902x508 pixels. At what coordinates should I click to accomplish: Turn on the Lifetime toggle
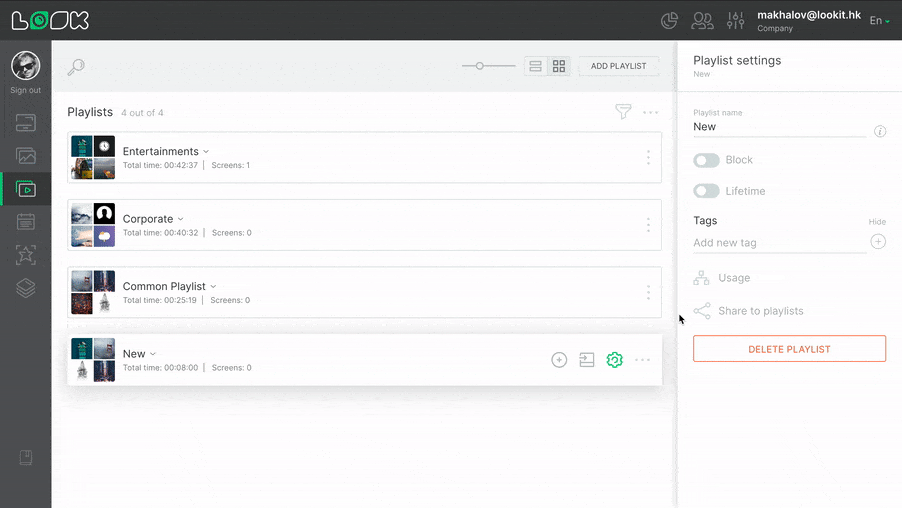click(x=706, y=191)
